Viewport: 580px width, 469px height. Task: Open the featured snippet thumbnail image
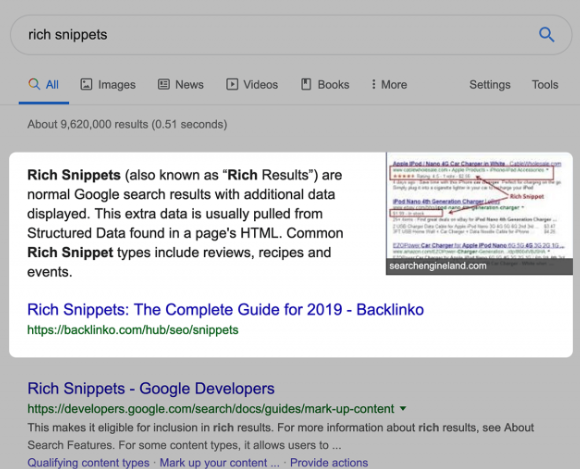(479, 213)
